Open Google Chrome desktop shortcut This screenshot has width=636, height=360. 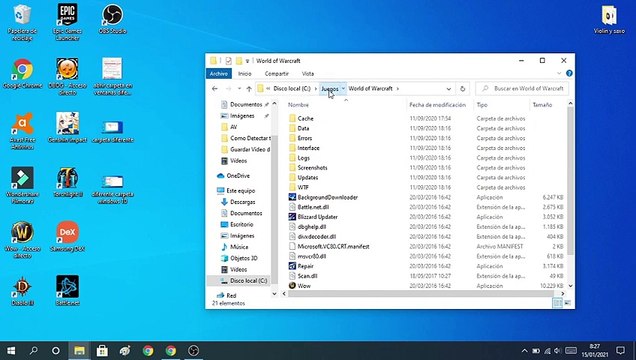coord(22,74)
